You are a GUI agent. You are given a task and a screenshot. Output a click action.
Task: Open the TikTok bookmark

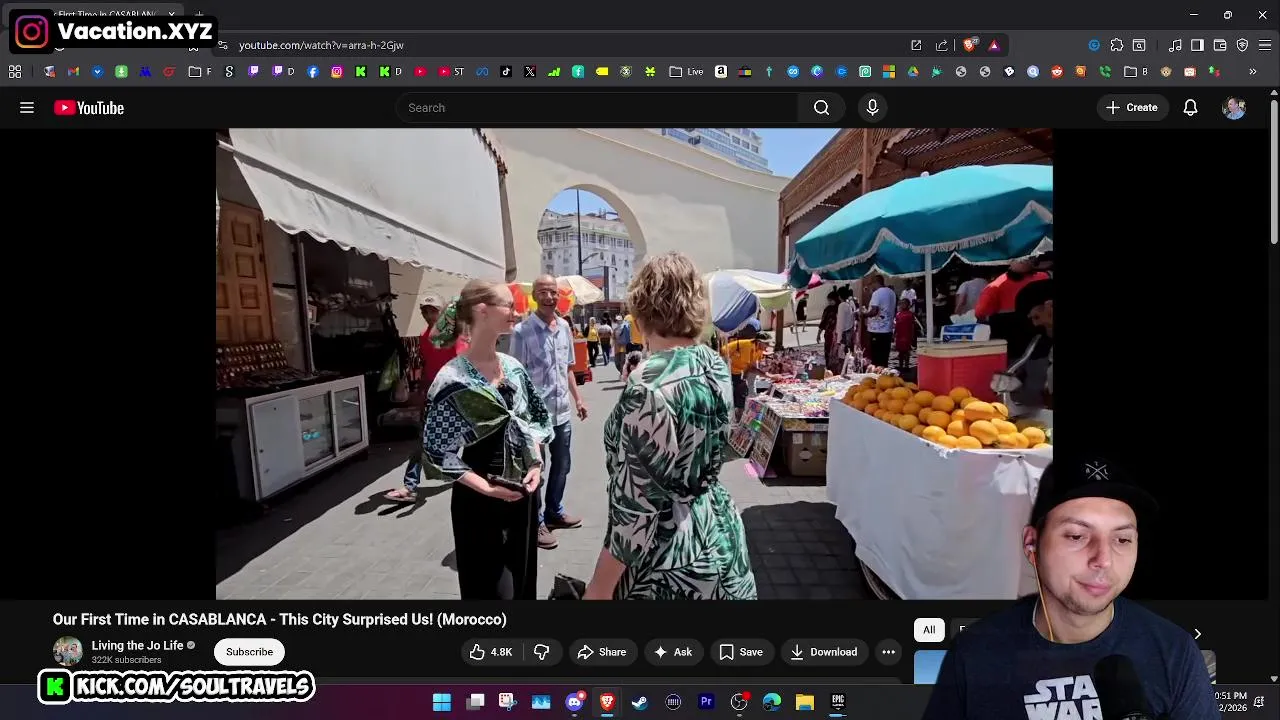505,72
